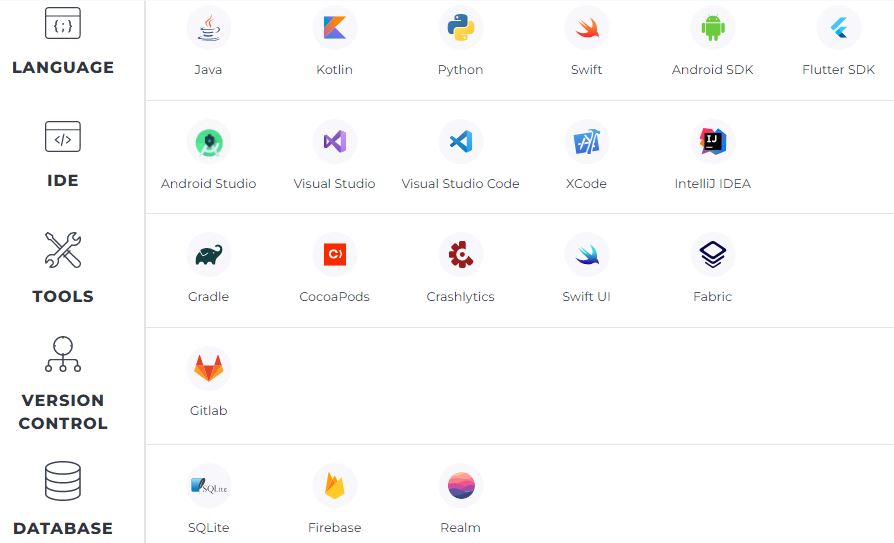This screenshot has height=543, width=894.
Task: Click the "XCode" text label
Action: [586, 184]
